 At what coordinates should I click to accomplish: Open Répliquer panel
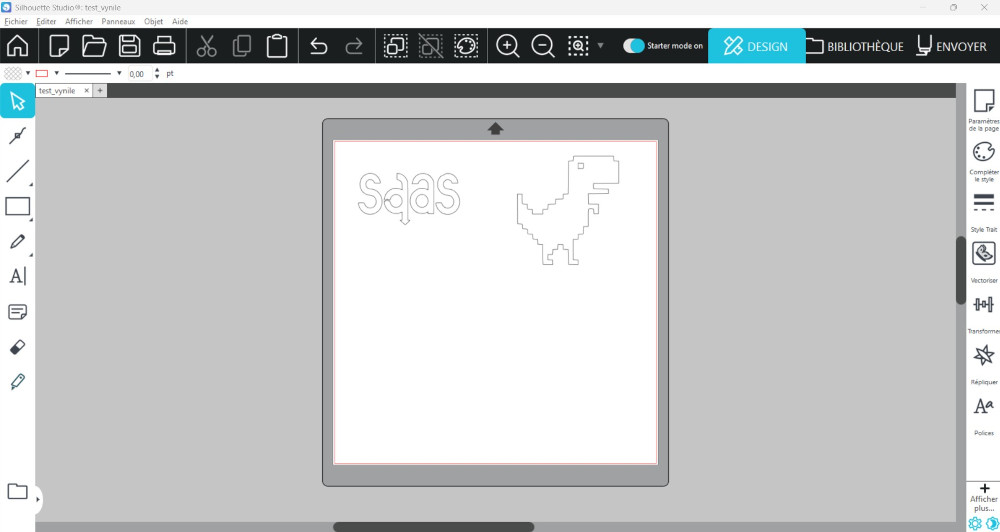(983, 364)
